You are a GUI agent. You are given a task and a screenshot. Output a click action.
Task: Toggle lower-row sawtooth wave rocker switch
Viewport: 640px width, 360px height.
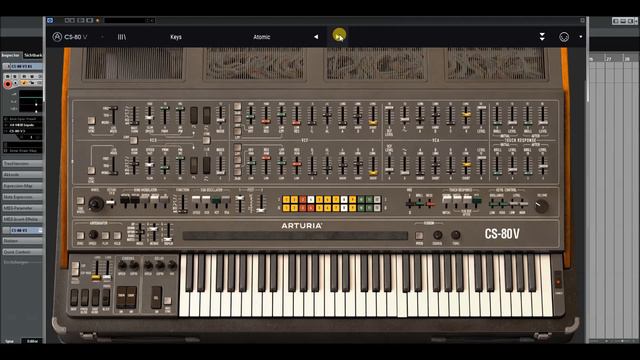(207, 165)
